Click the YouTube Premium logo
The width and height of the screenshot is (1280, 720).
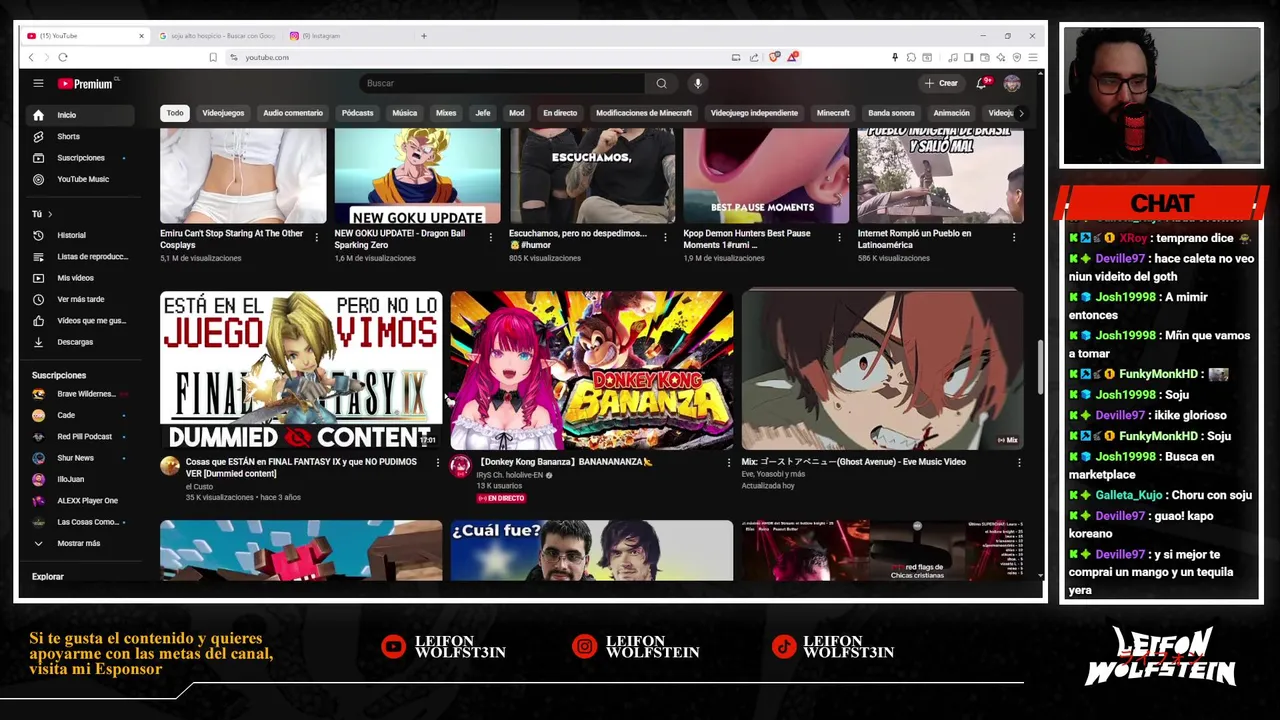point(86,84)
